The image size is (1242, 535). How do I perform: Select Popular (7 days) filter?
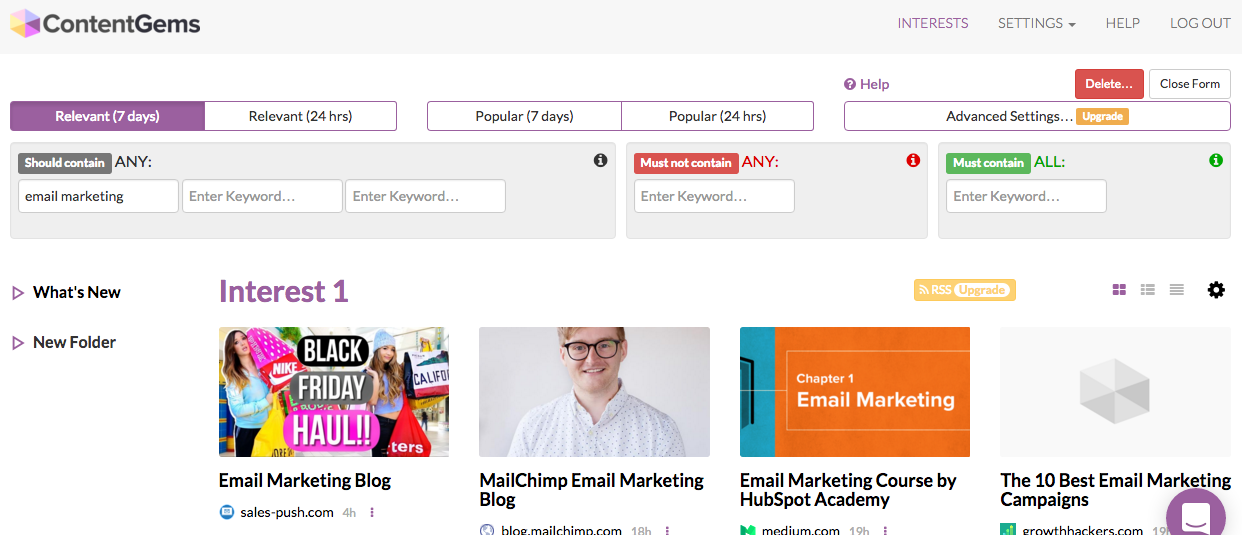[524, 116]
